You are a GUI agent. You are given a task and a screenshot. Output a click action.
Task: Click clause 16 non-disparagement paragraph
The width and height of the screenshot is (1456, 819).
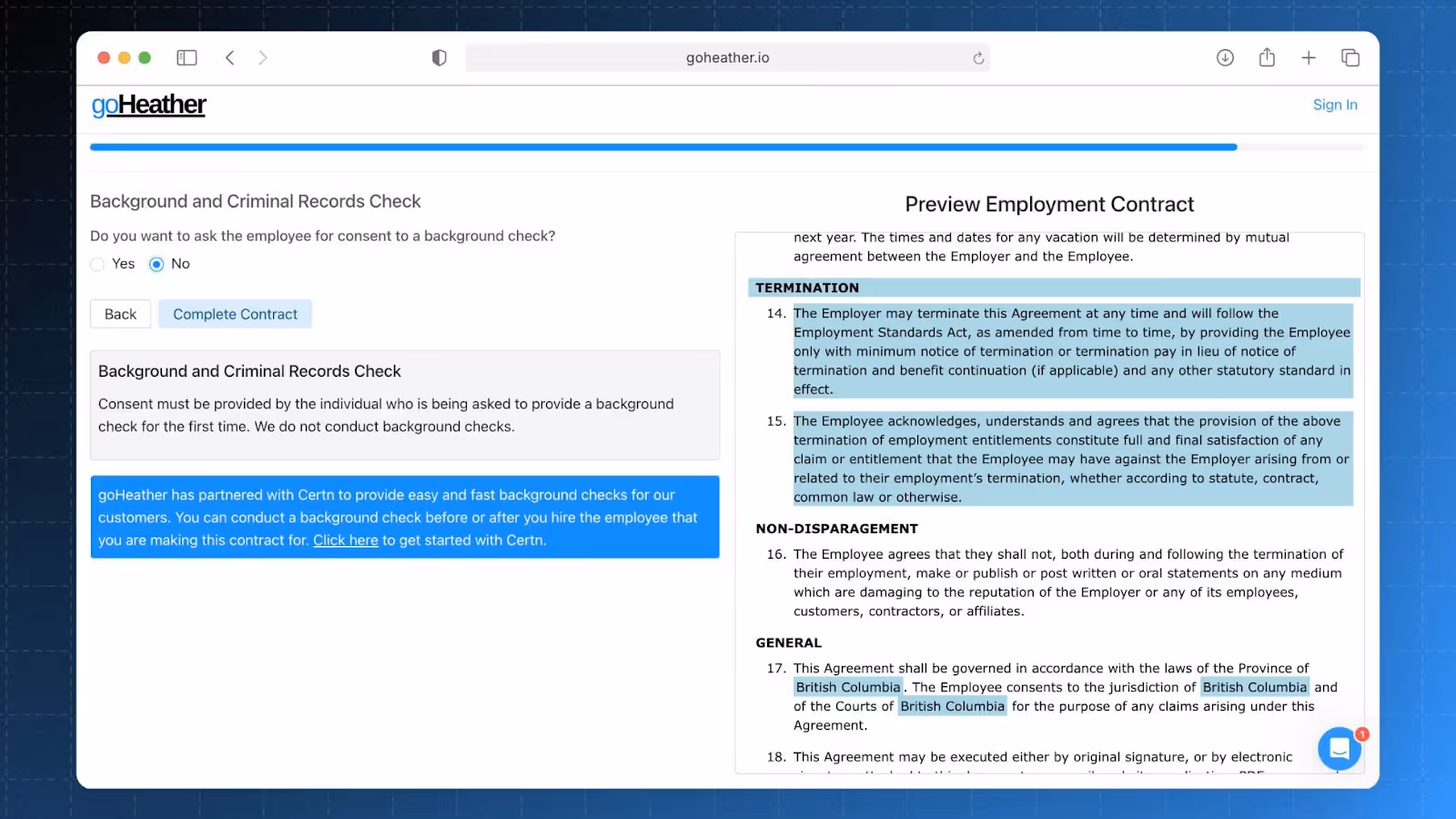tap(1068, 582)
